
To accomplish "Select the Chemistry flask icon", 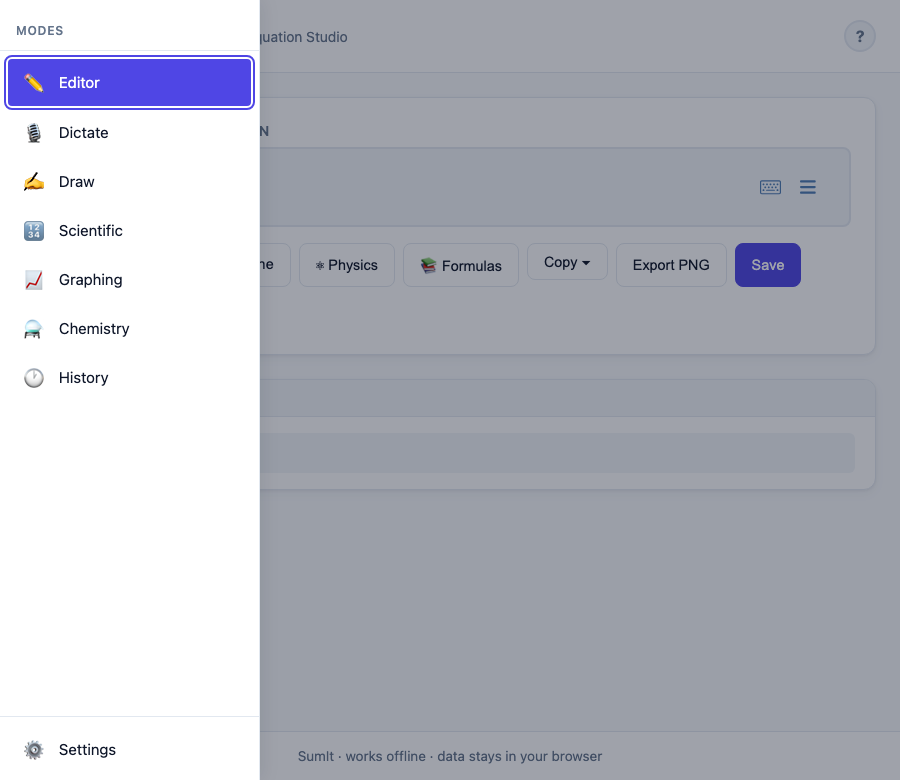I will tap(33, 328).
